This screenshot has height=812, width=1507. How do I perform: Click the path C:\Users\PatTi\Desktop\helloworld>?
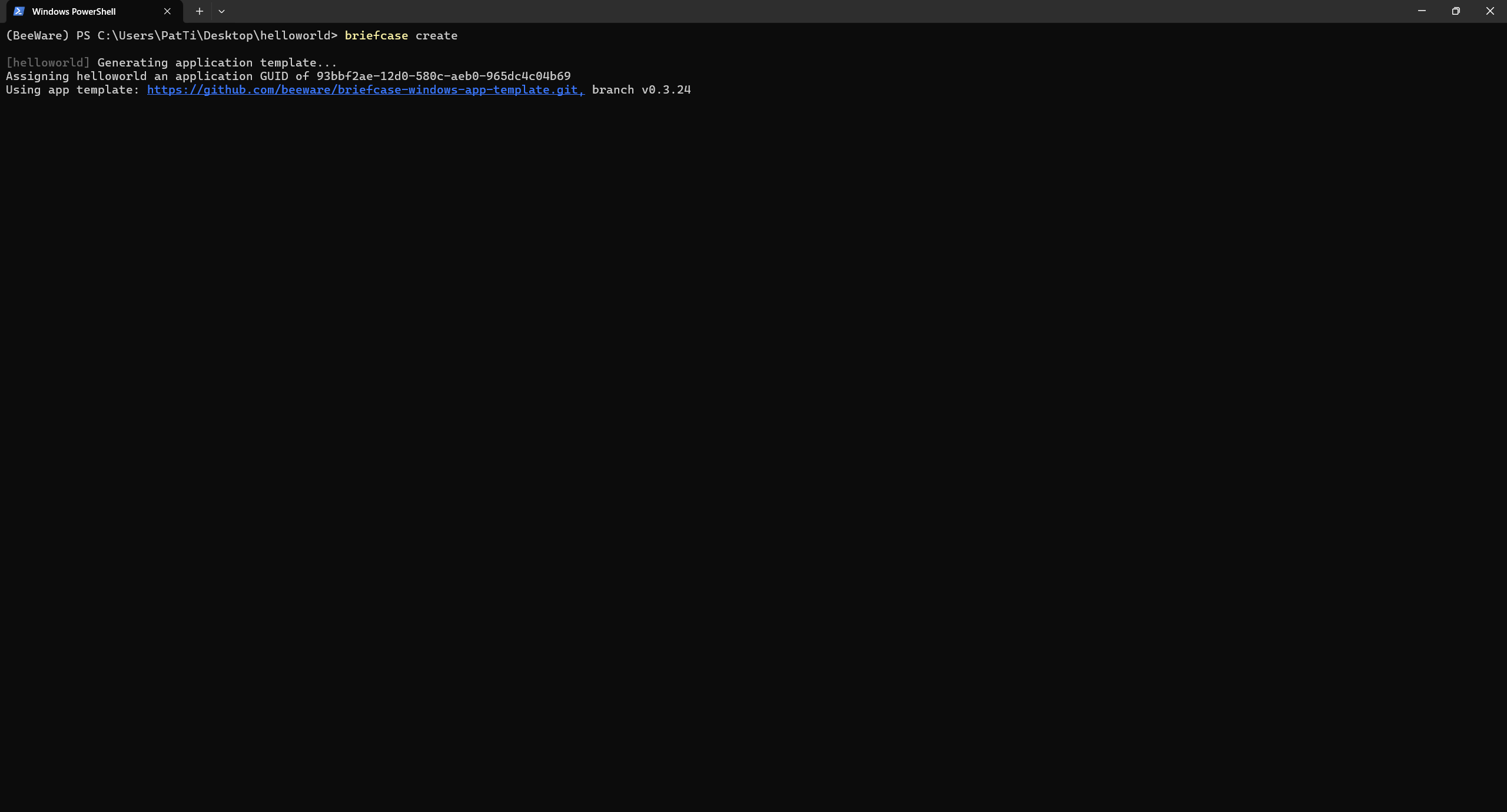(218, 36)
